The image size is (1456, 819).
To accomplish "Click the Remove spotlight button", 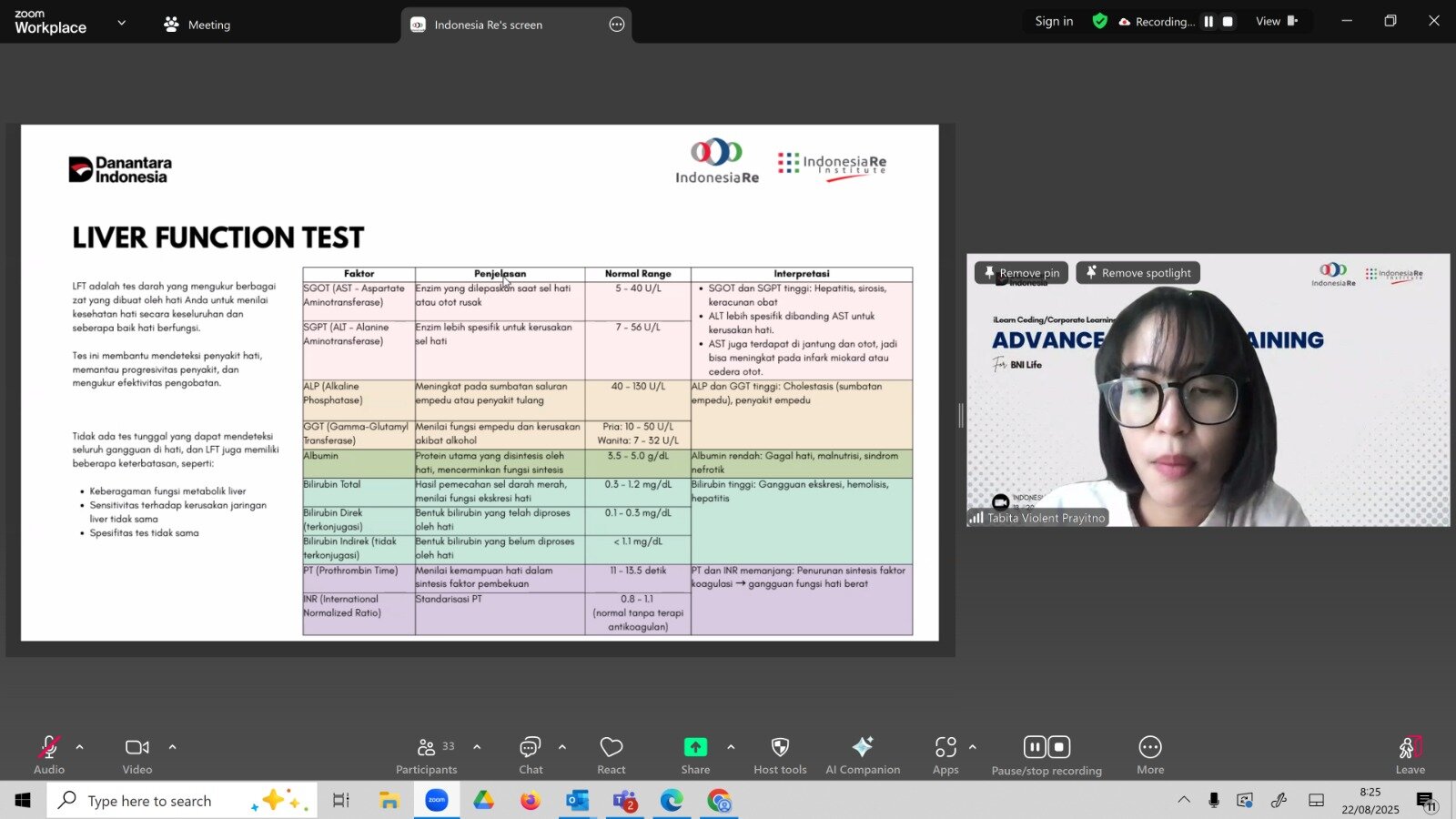I will pos(1137,273).
